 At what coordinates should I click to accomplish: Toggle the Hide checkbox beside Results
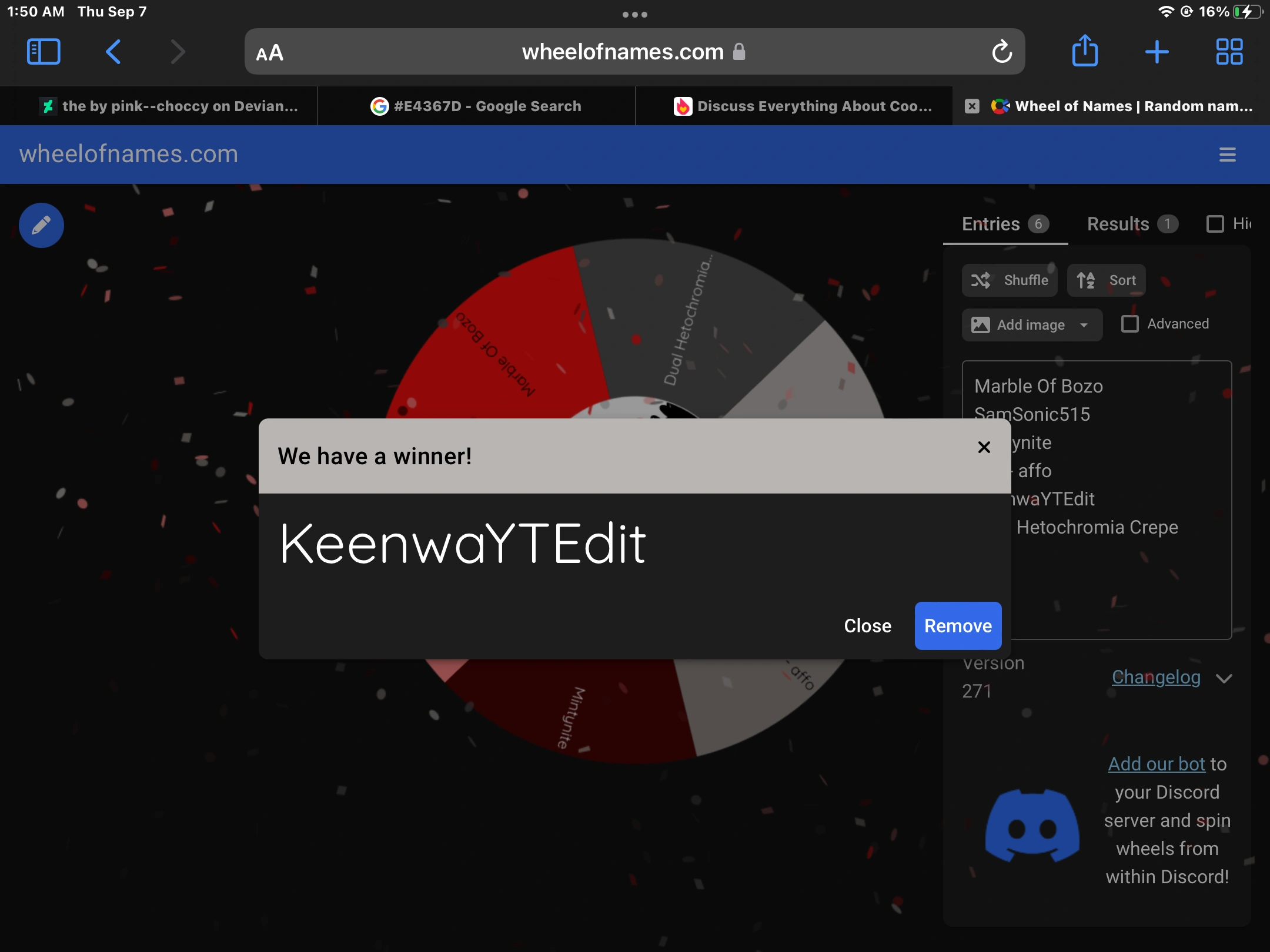tap(1215, 224)
